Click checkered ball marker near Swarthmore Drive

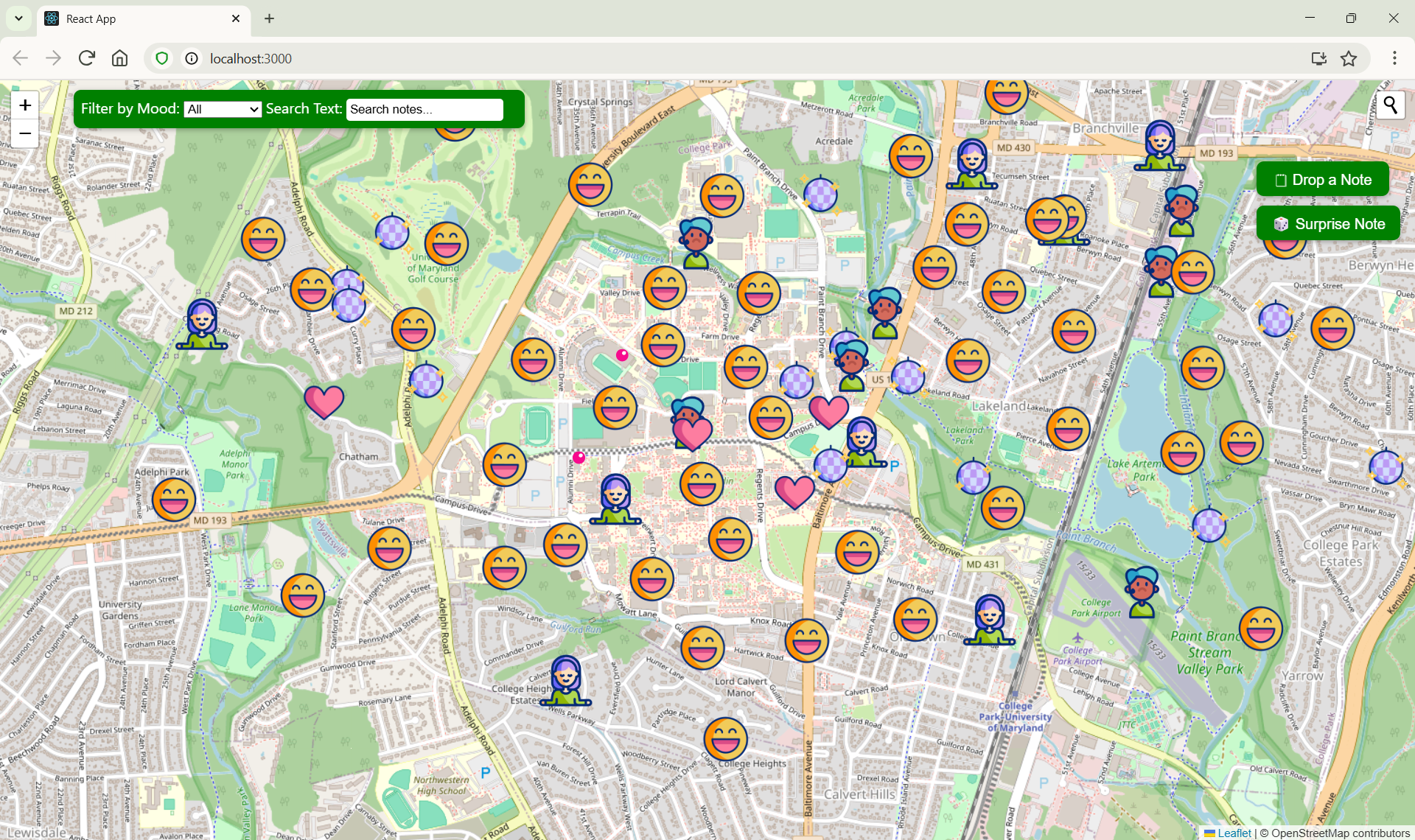tap(1385, 467)
